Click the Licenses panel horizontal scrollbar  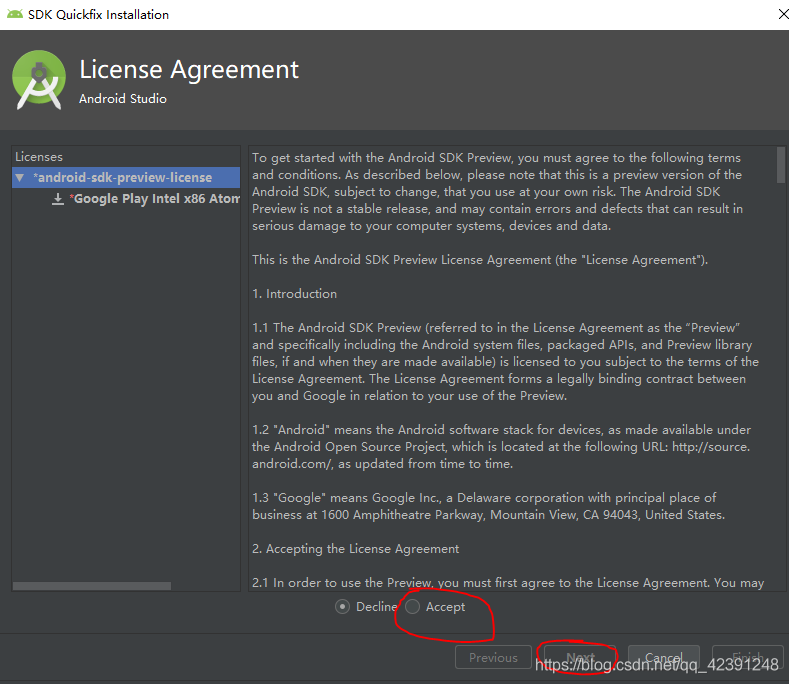click(92, 586)
